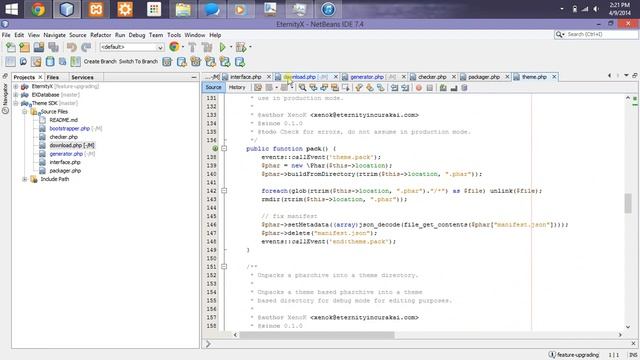The width and height of the screenshot is (640, 360).
Task: Click the Debug Project icon
Action: pyautogui.click(x=241, y=47)
